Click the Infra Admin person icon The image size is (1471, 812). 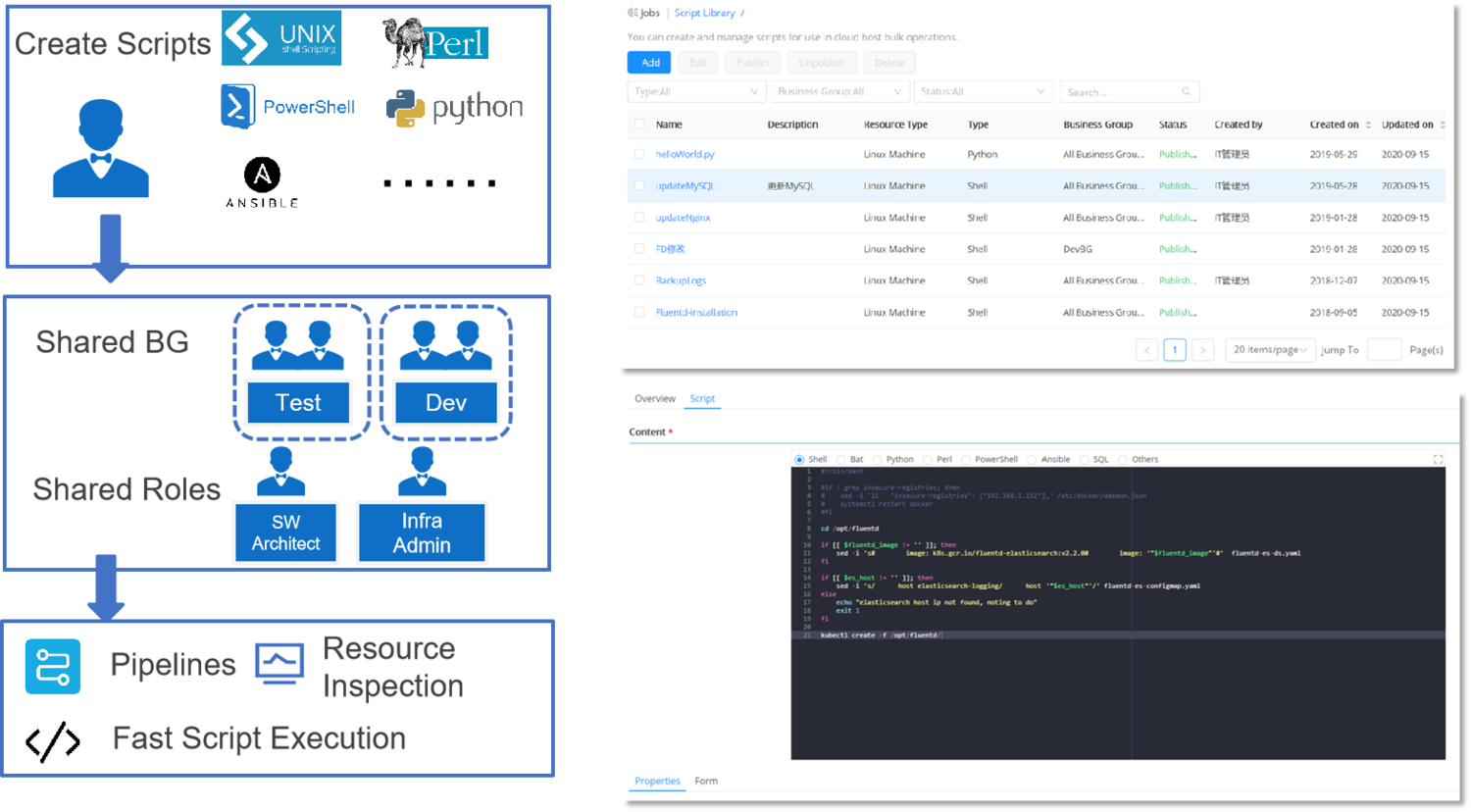coord(423,472)
